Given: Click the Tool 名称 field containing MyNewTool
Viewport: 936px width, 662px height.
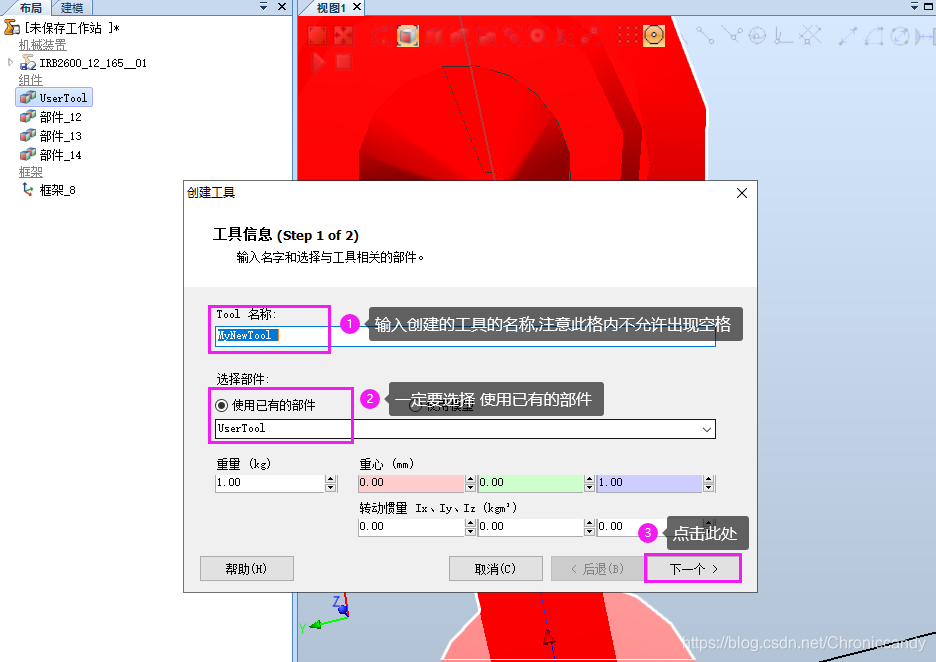Looking at the screenshot, I should (465, 335).
